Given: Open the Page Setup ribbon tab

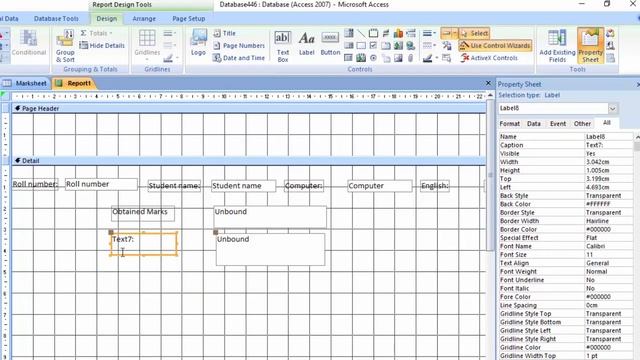Looking at the screenshot, I should 189,18.
